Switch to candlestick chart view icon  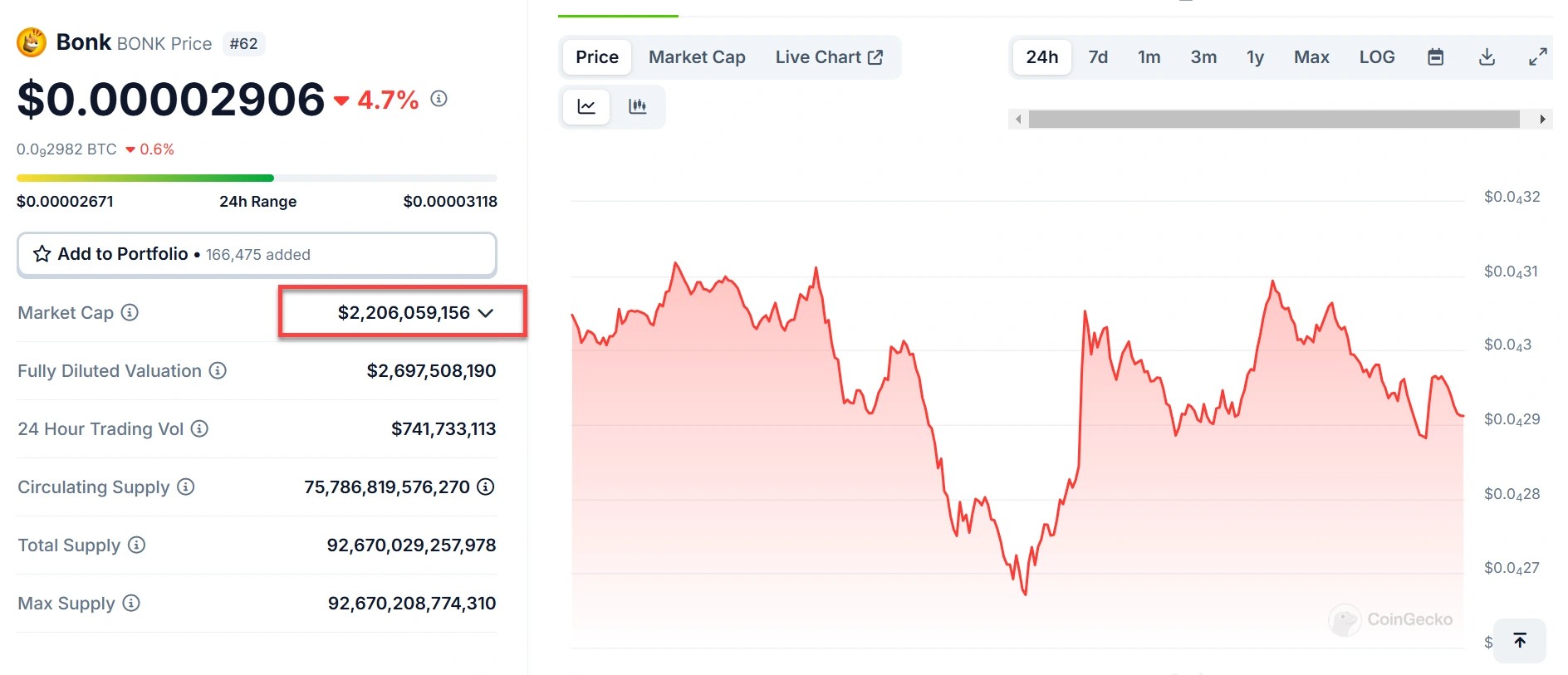(637, 106)
